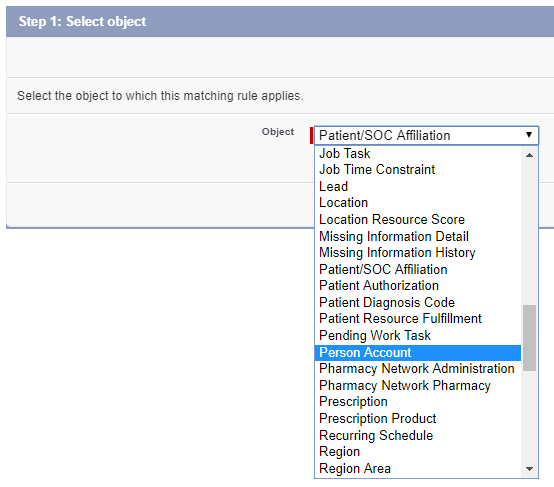Open the Object dropdown arrow
The image size is (554, 487).
[529, 135]
